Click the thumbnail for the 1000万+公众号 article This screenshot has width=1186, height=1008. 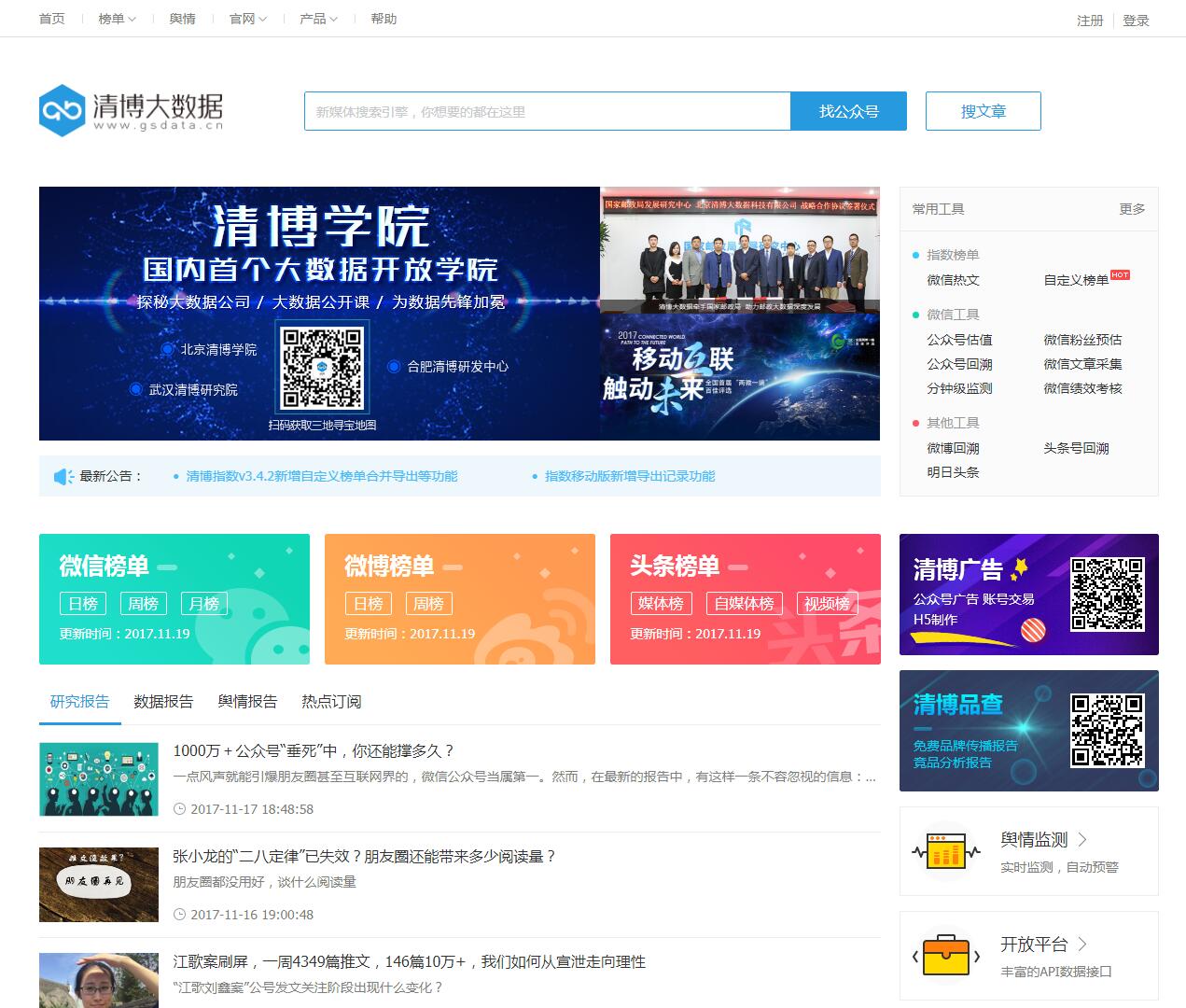tap(99, 779)
